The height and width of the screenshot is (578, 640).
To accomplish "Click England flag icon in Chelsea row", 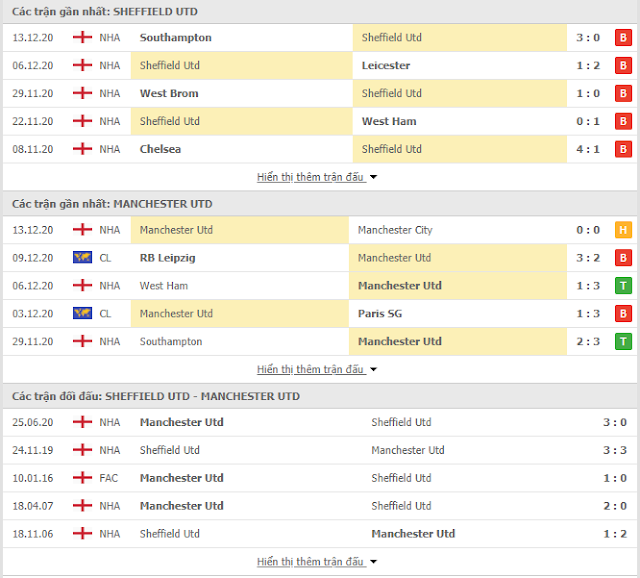I will pos(82,149).
